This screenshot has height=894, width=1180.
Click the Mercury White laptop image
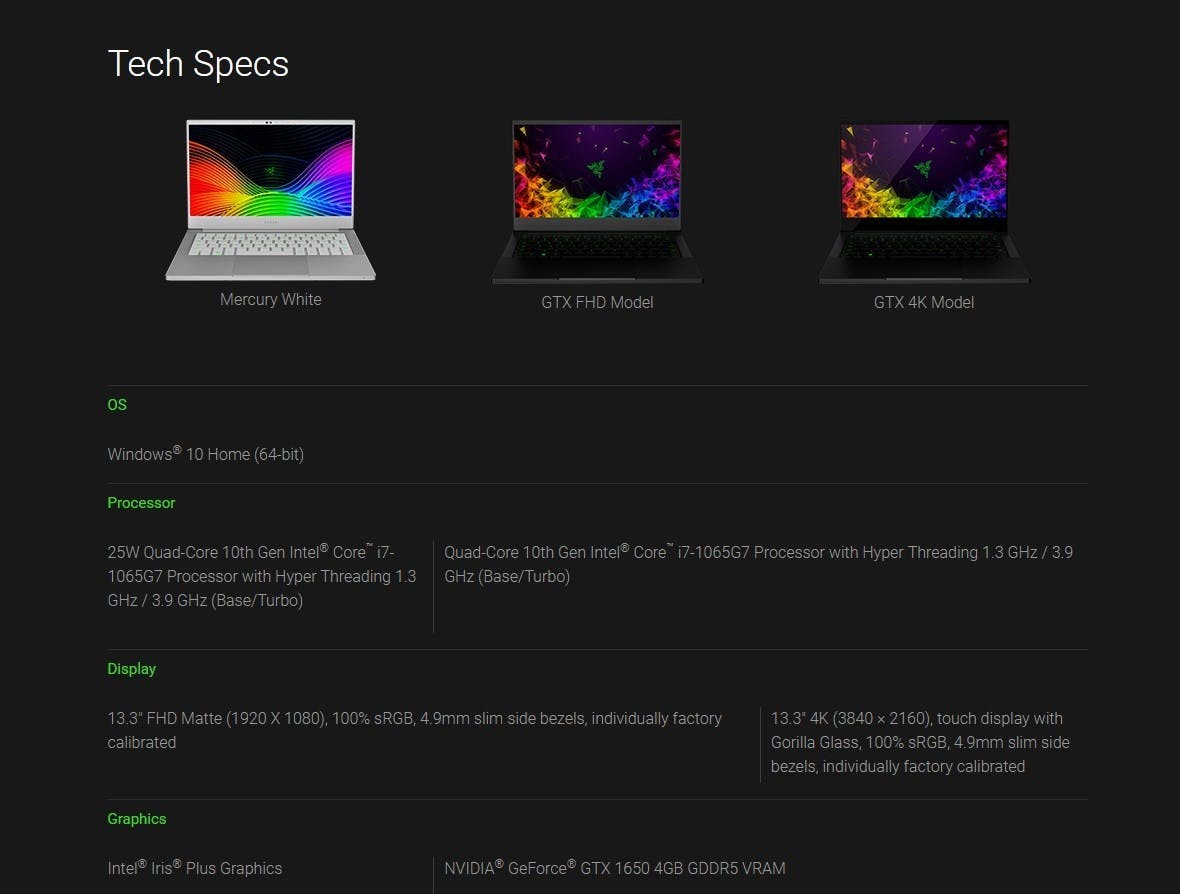tap(270, 200)
